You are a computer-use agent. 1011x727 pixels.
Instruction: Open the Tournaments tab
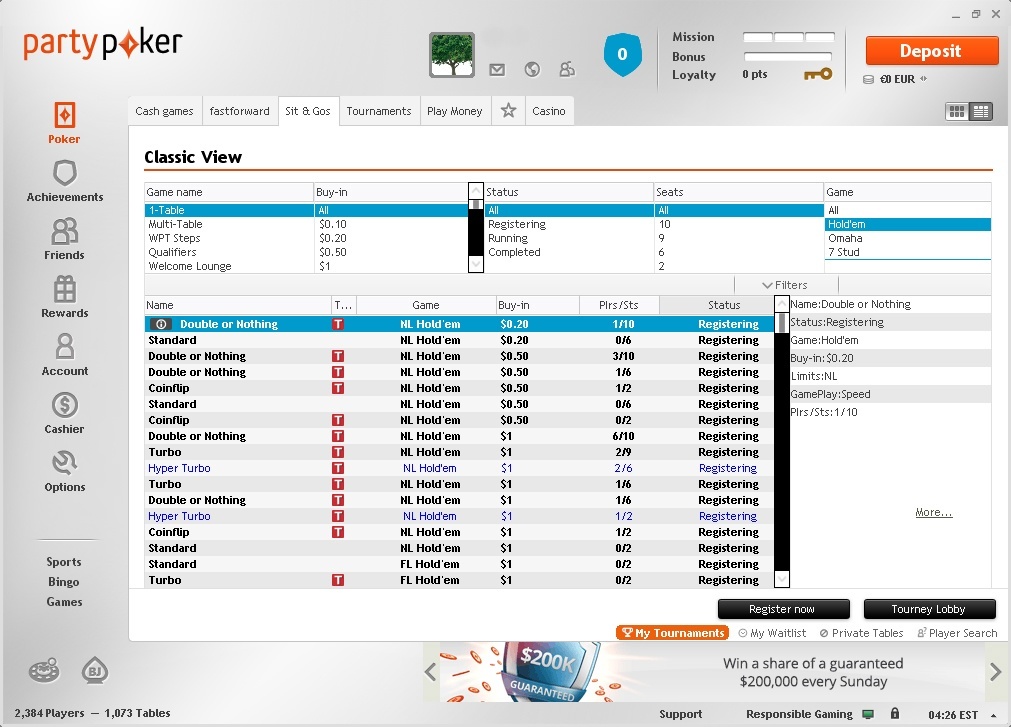tap(379, 111)
